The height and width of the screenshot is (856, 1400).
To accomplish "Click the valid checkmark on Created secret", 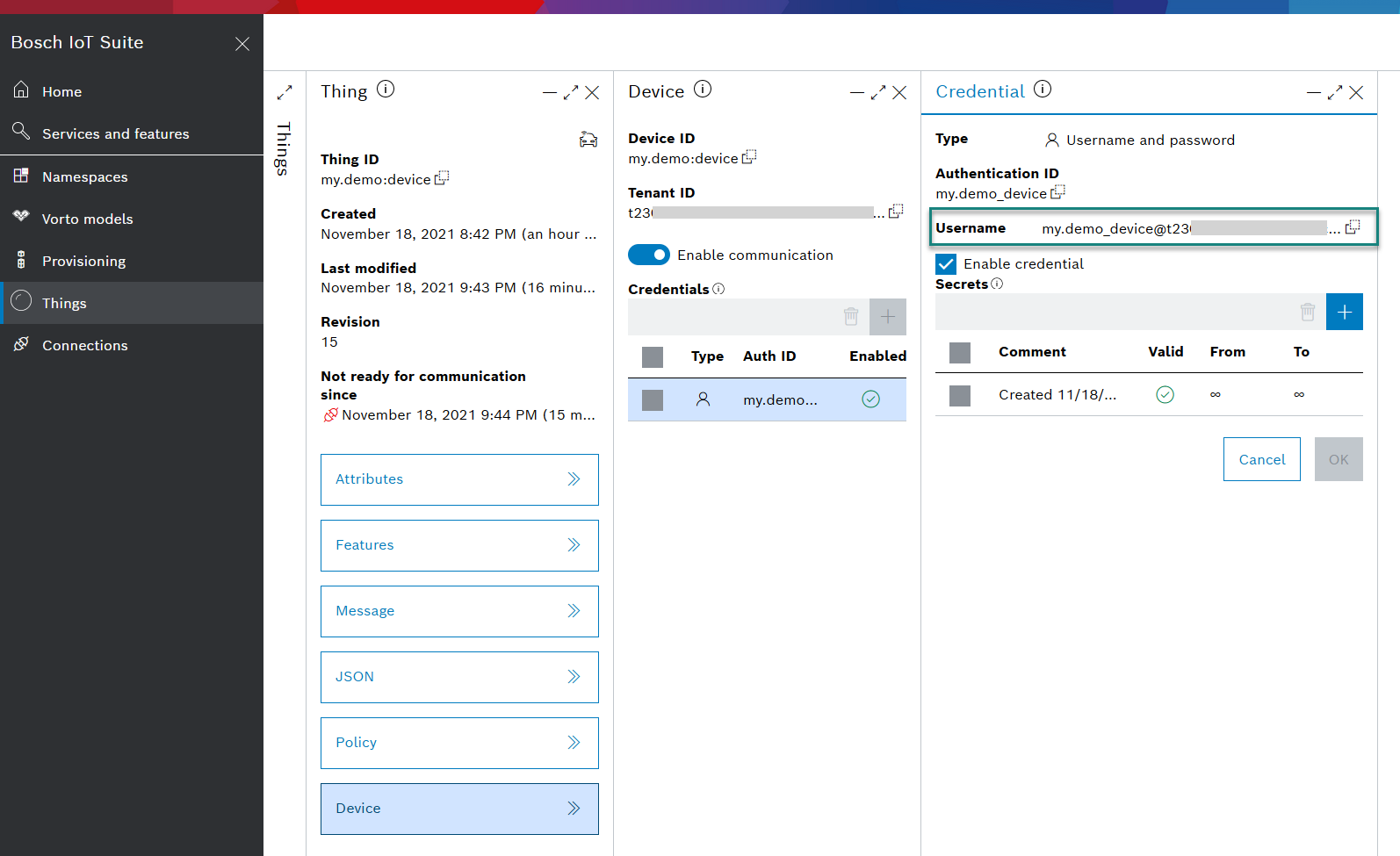I will coord(1165,395).
